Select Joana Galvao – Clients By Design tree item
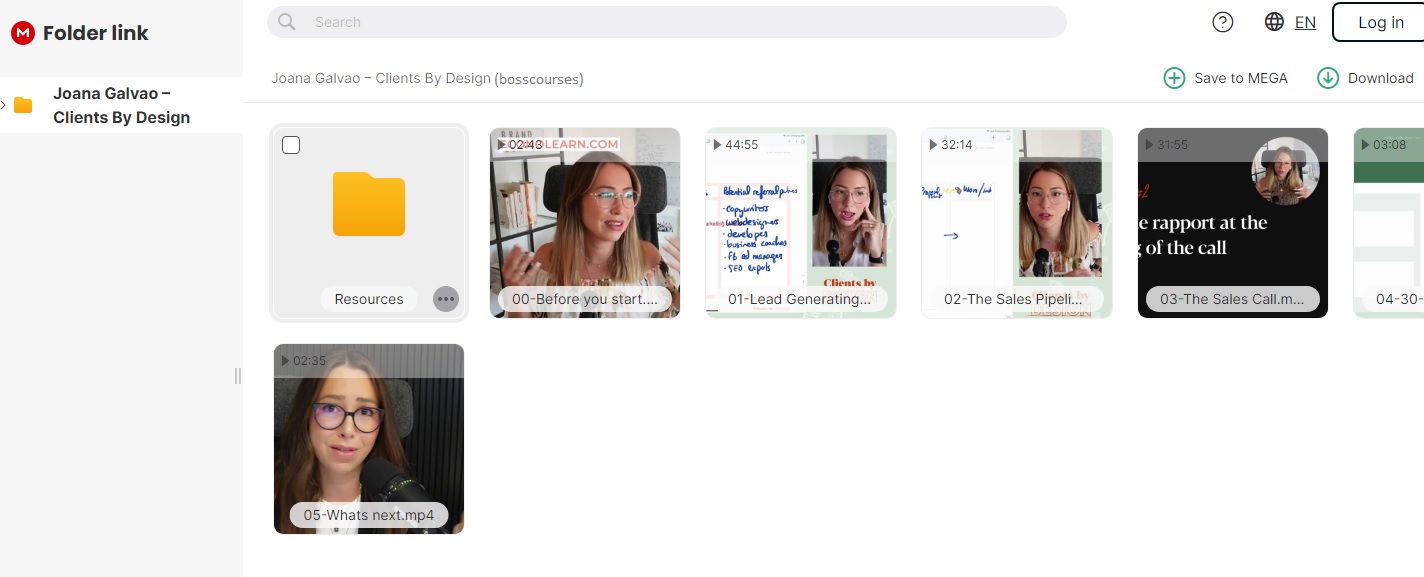Viewport: 1424px width, 577px height. pyautogui.click(x=121, y=105)
